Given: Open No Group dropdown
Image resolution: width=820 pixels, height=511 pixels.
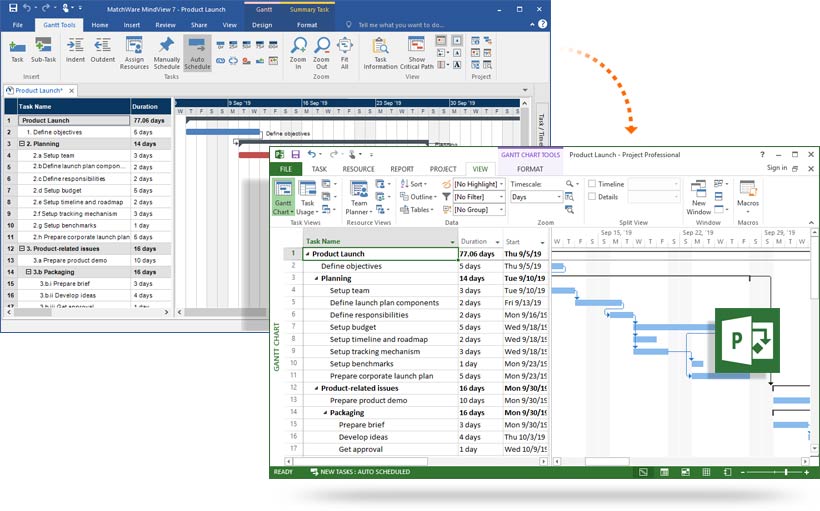Looking at the screenshot, I should pyautogui.click(x=501, y=210).
